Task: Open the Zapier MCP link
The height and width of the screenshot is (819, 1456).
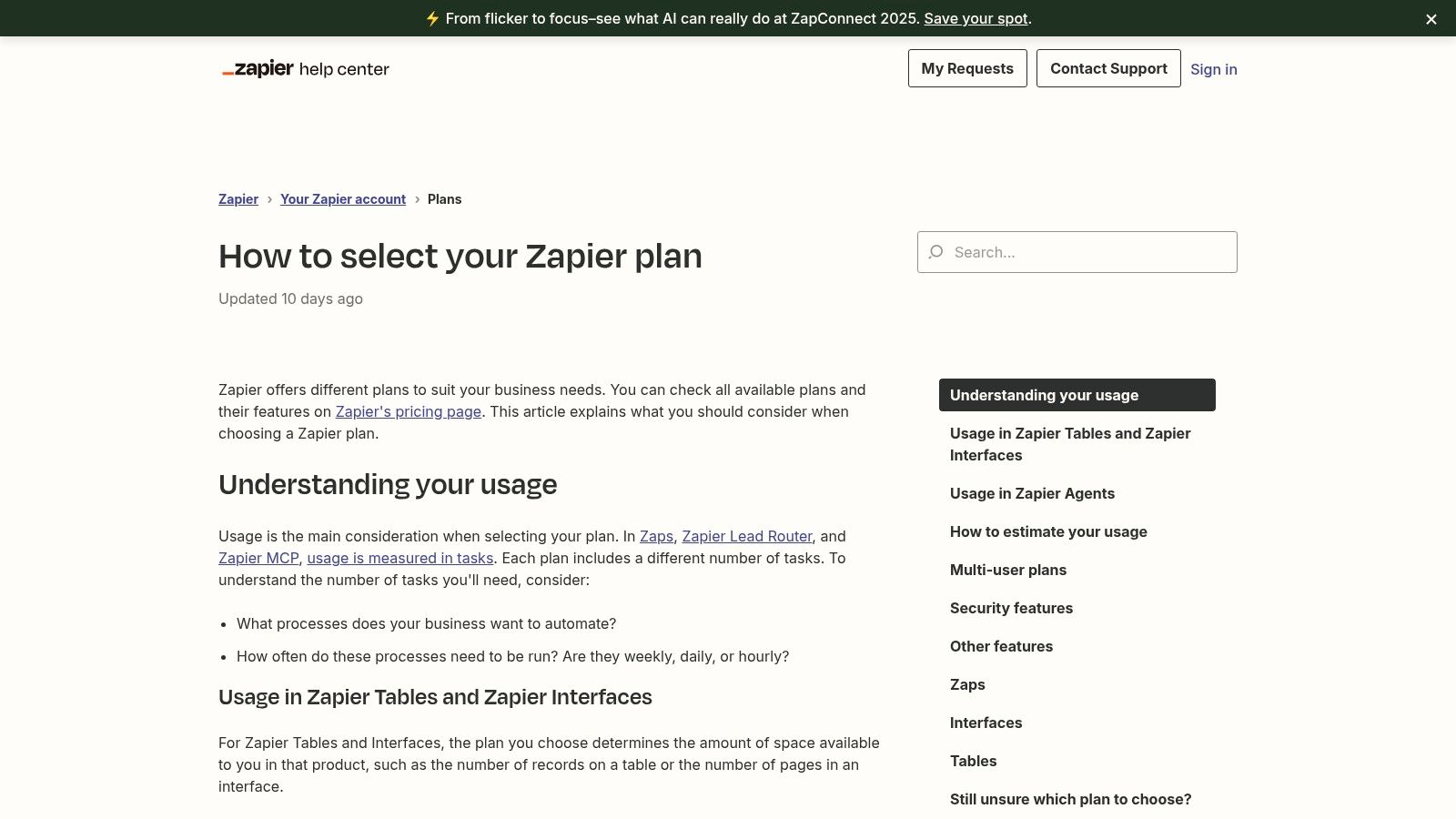Action: pos(258,558)
